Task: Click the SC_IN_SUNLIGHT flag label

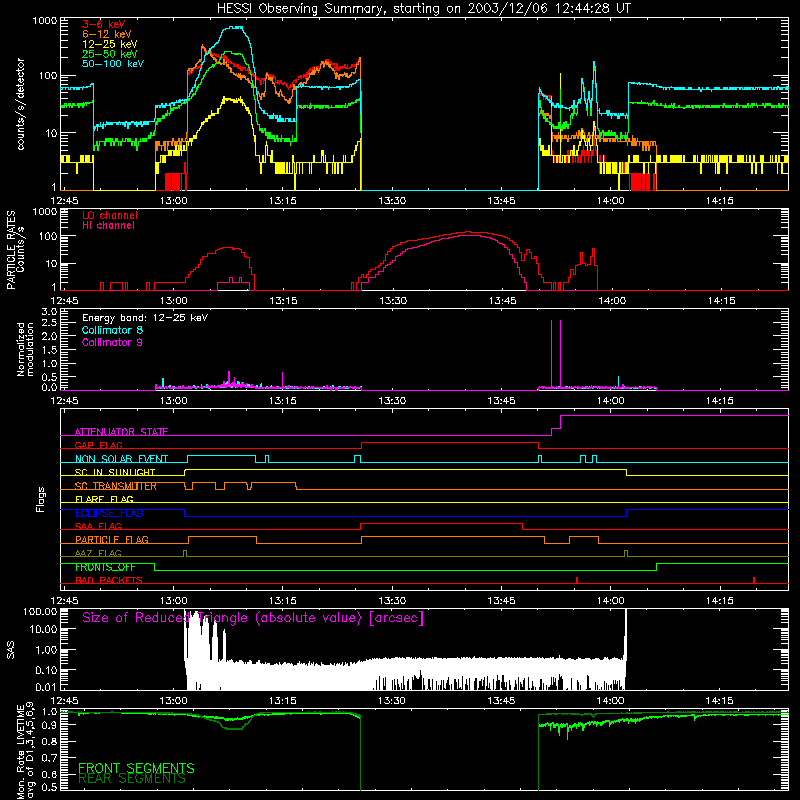Action: (x=115, y=472)
